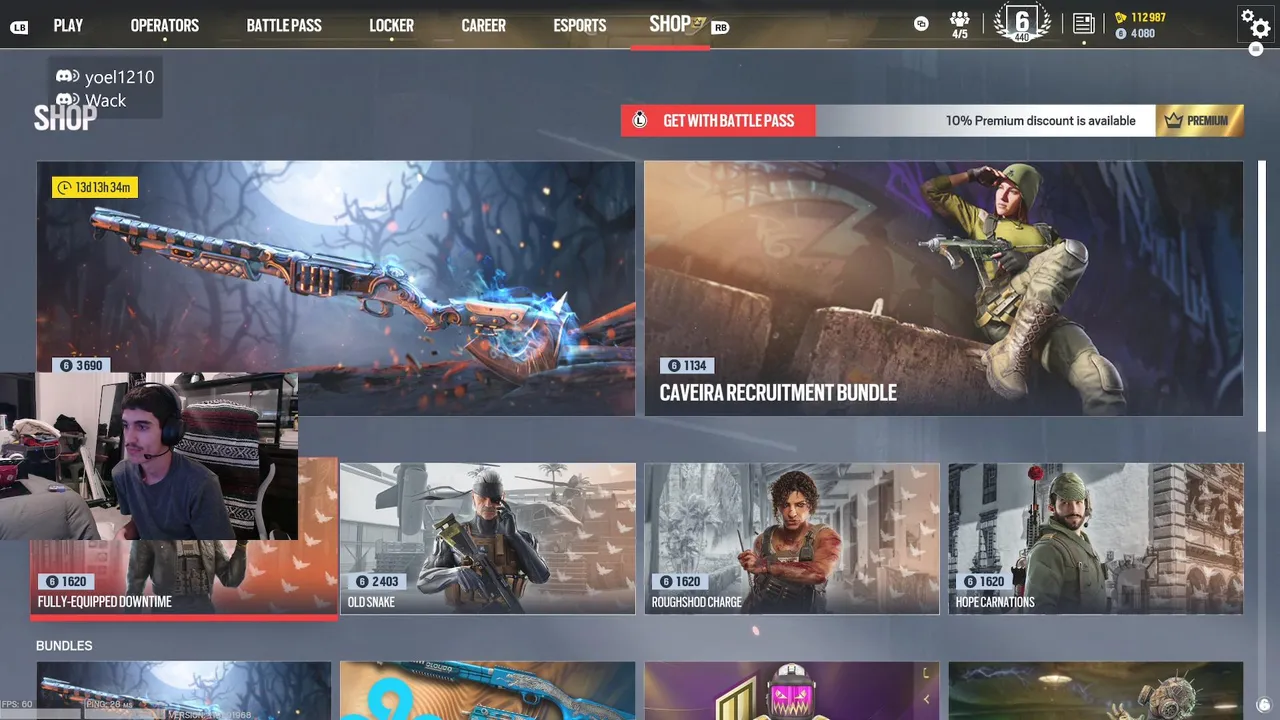Click the stopwatch icon on battle pass banner
1280x720 pixels.
pos(638,121)
